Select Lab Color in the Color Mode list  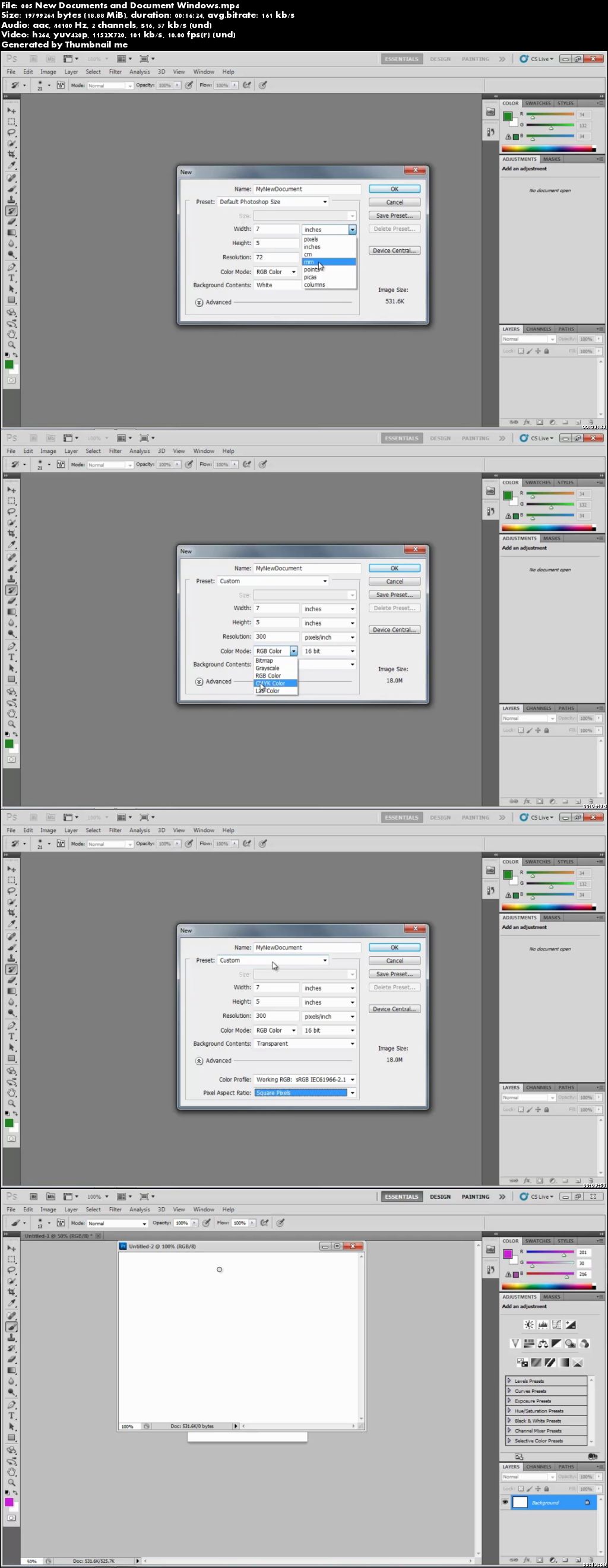click(x=275, y=691)
